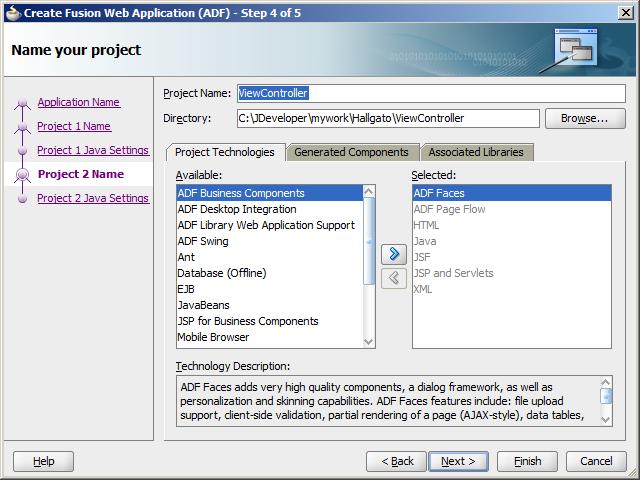Go to Application Name step

(x=79, y=102)
